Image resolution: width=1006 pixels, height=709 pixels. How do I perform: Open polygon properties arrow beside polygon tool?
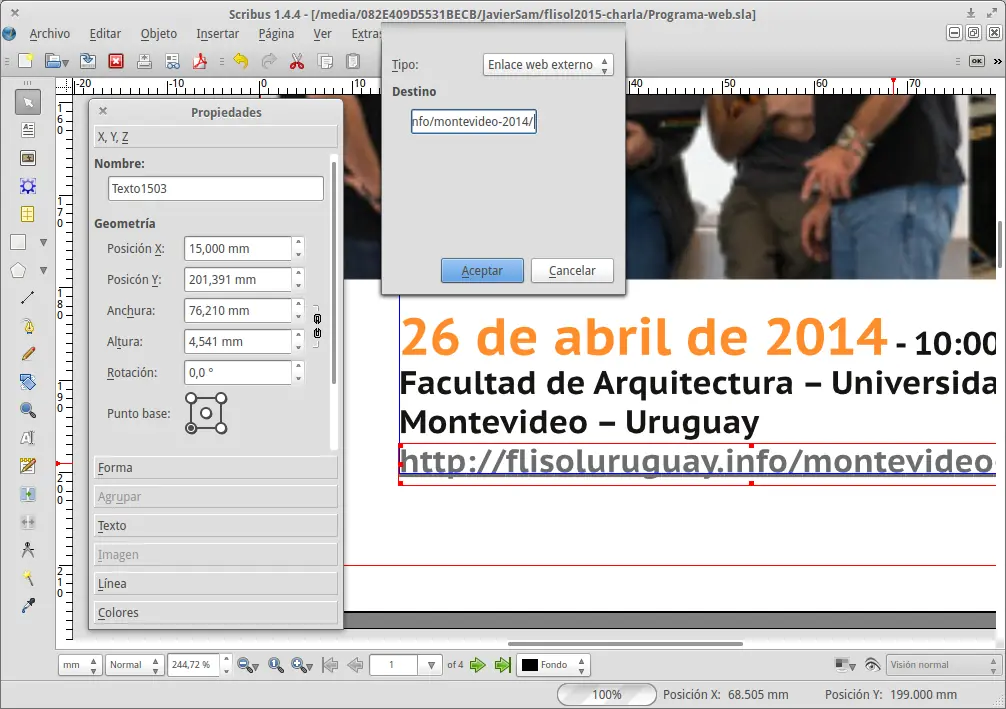[44, 270]
